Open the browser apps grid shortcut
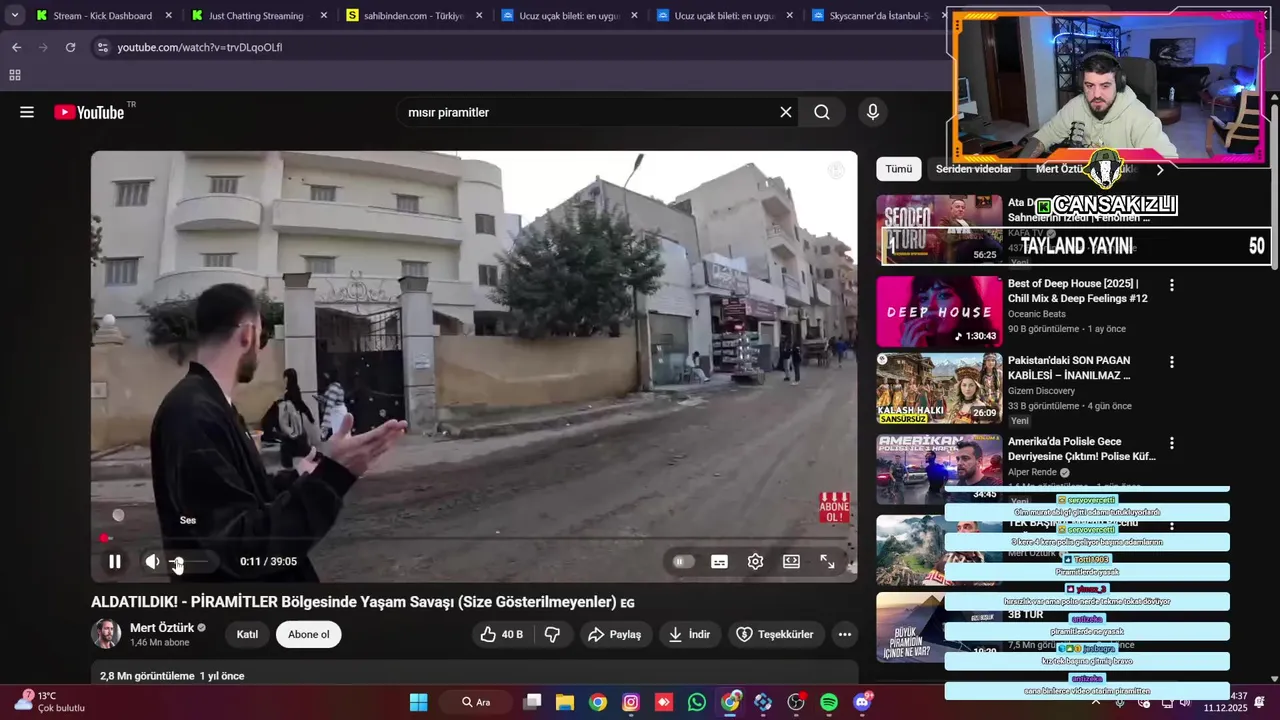 pos(15,75)
